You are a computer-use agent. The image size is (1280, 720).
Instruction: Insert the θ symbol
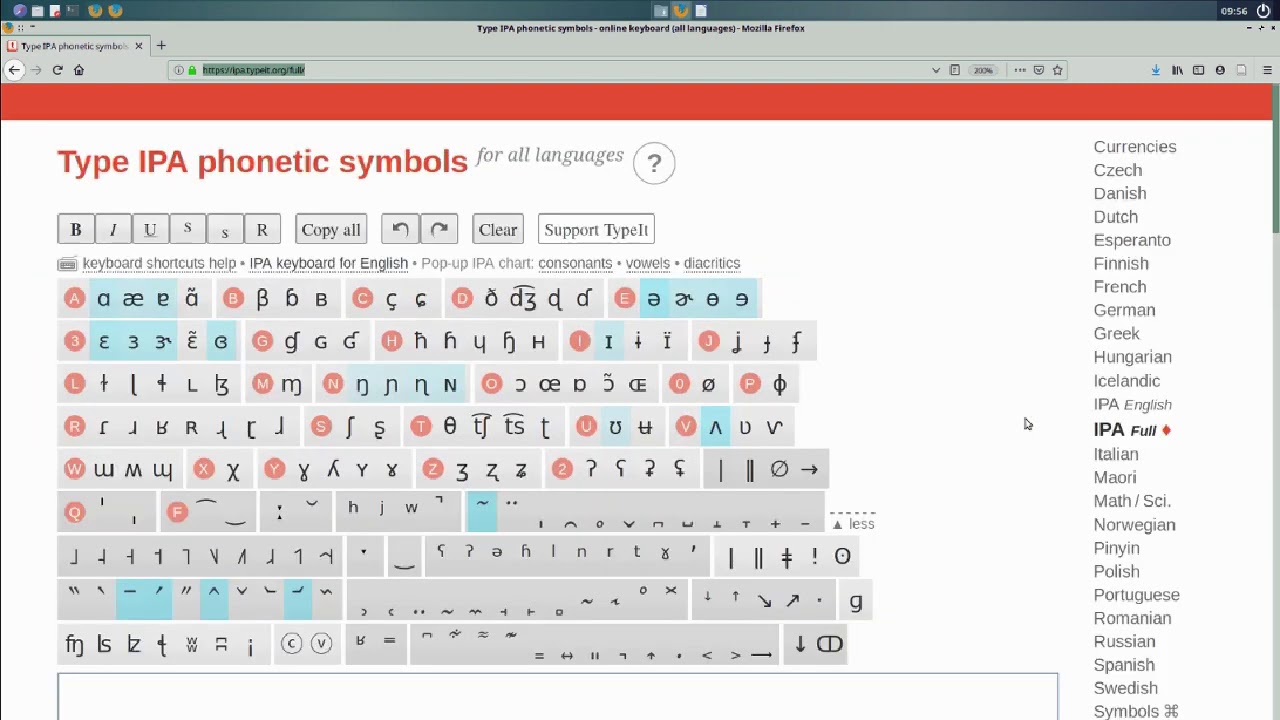coord(449,427)
